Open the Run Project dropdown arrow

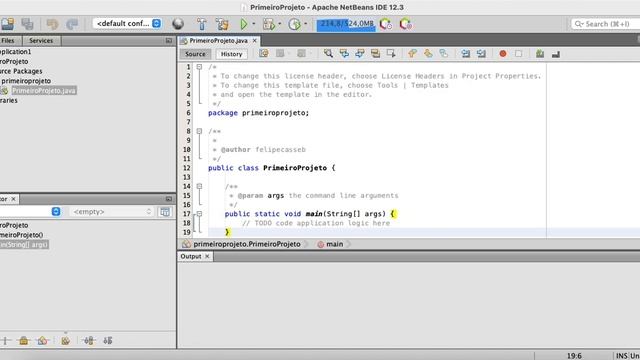pos(253,24)
